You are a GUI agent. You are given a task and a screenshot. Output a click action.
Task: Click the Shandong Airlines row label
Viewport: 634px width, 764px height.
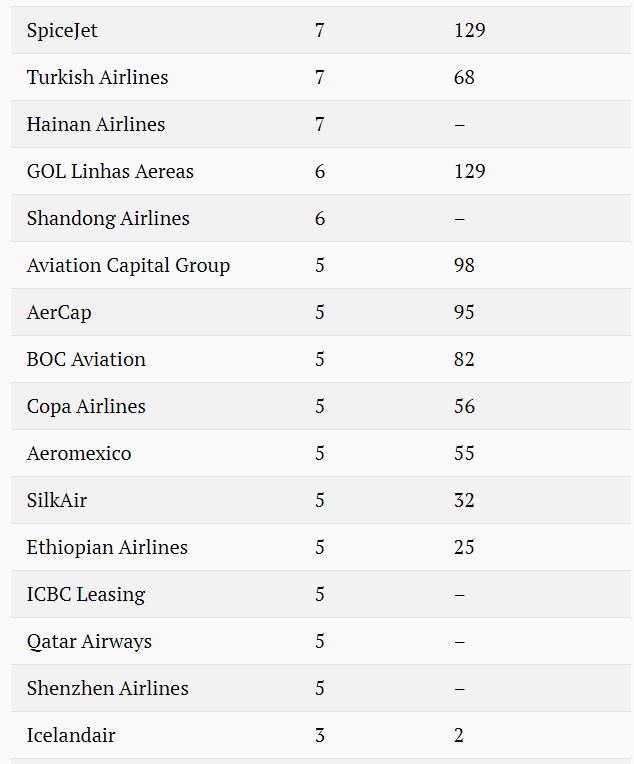pyautogui.click(x=108, y=219)
